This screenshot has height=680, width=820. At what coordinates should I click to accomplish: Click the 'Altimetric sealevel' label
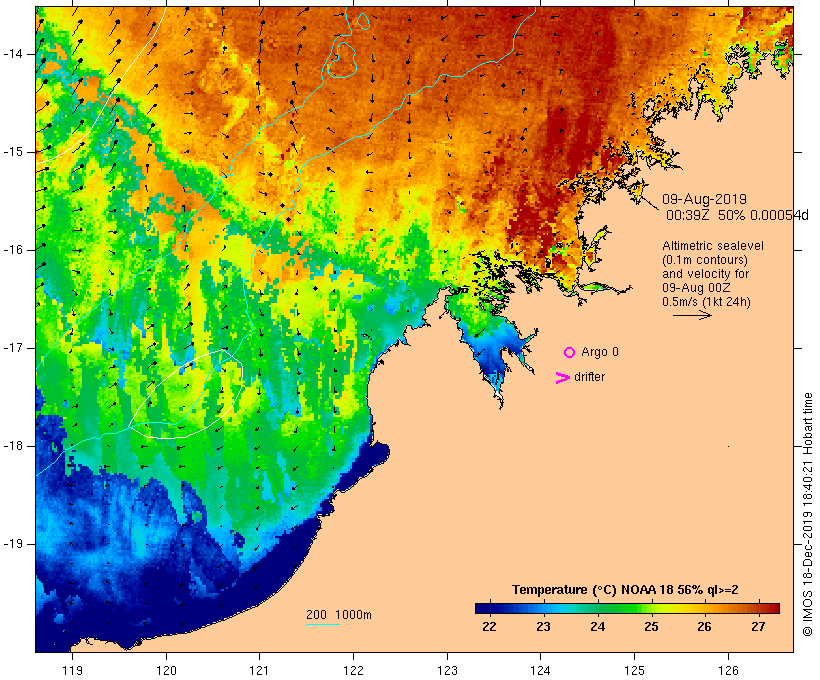tap(713, 246)
